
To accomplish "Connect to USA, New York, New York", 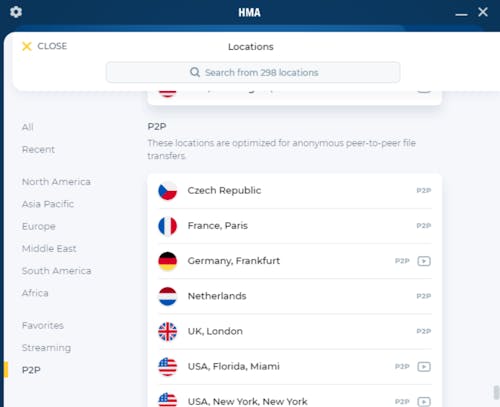I will (295, 398).
